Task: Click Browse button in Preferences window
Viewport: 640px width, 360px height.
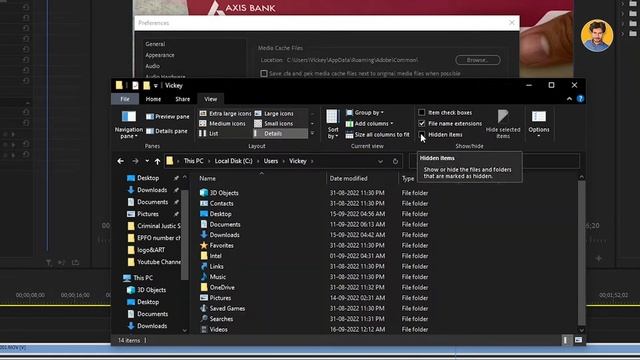Action: point(478,60)
